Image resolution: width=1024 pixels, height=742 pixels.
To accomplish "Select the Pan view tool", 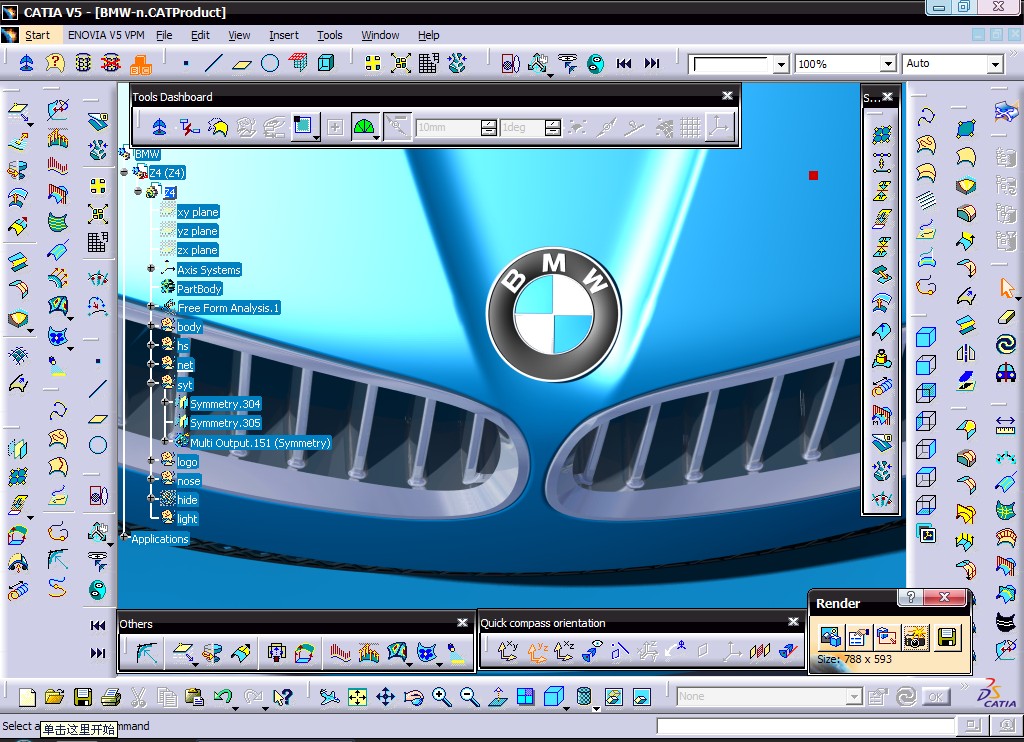I will tap(385, 697).
